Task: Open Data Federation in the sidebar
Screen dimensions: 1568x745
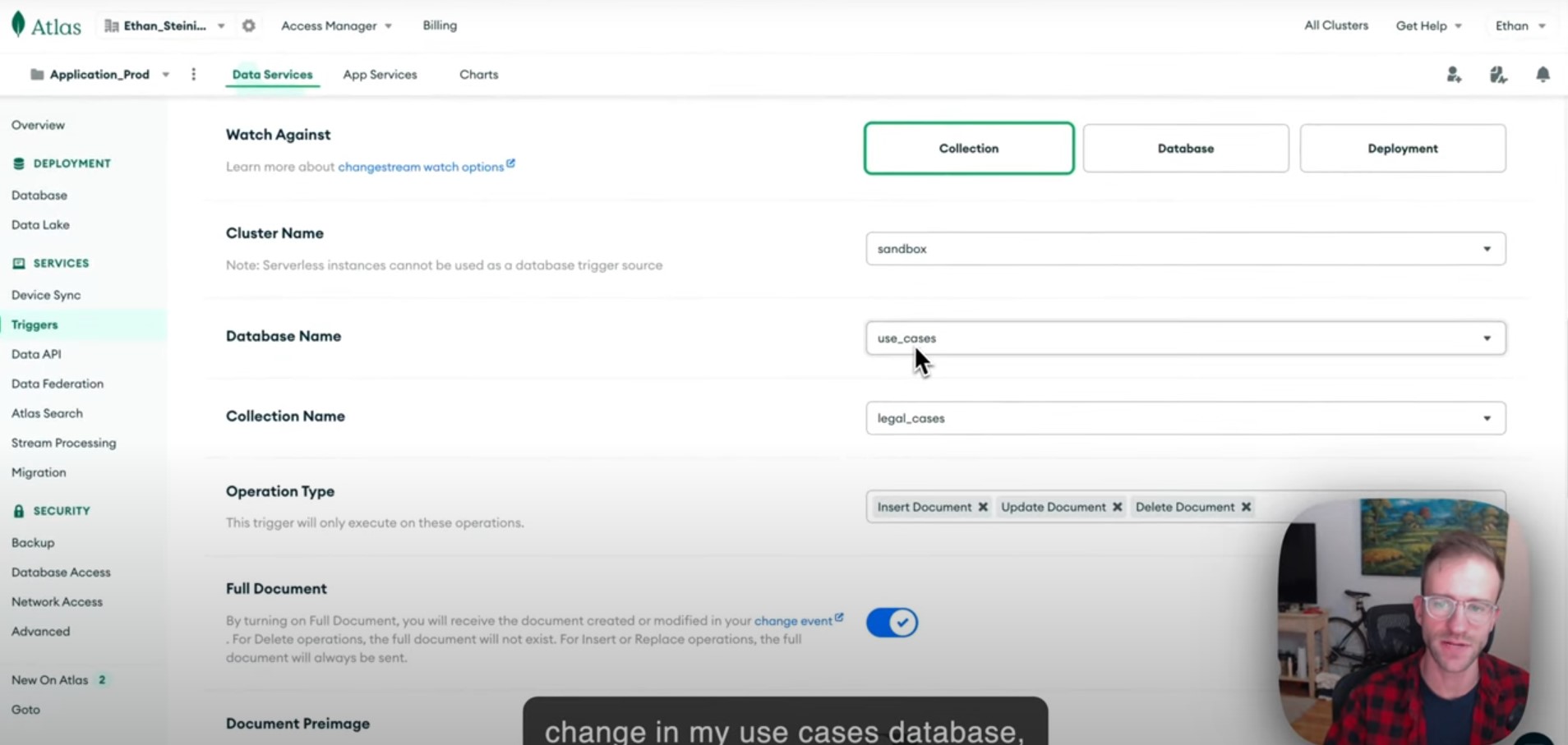Action: click(x=58, y=384)
